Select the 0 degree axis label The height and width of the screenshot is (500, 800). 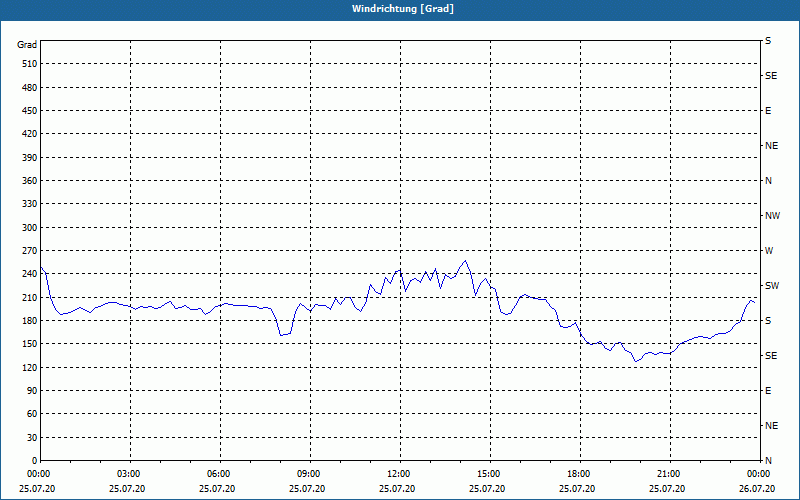[35, 460]
